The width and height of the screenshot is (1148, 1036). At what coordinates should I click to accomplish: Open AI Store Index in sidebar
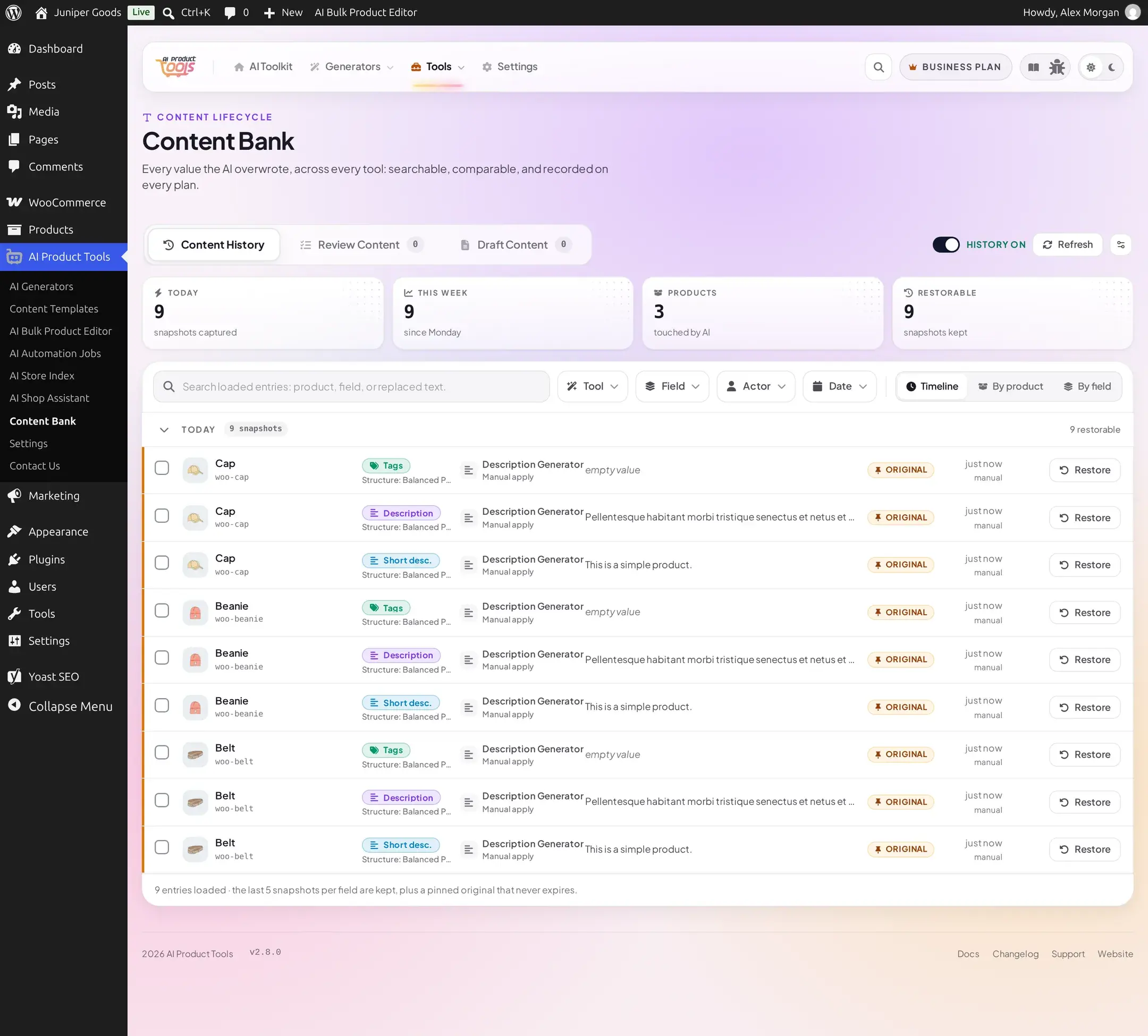tap(41, 376)
